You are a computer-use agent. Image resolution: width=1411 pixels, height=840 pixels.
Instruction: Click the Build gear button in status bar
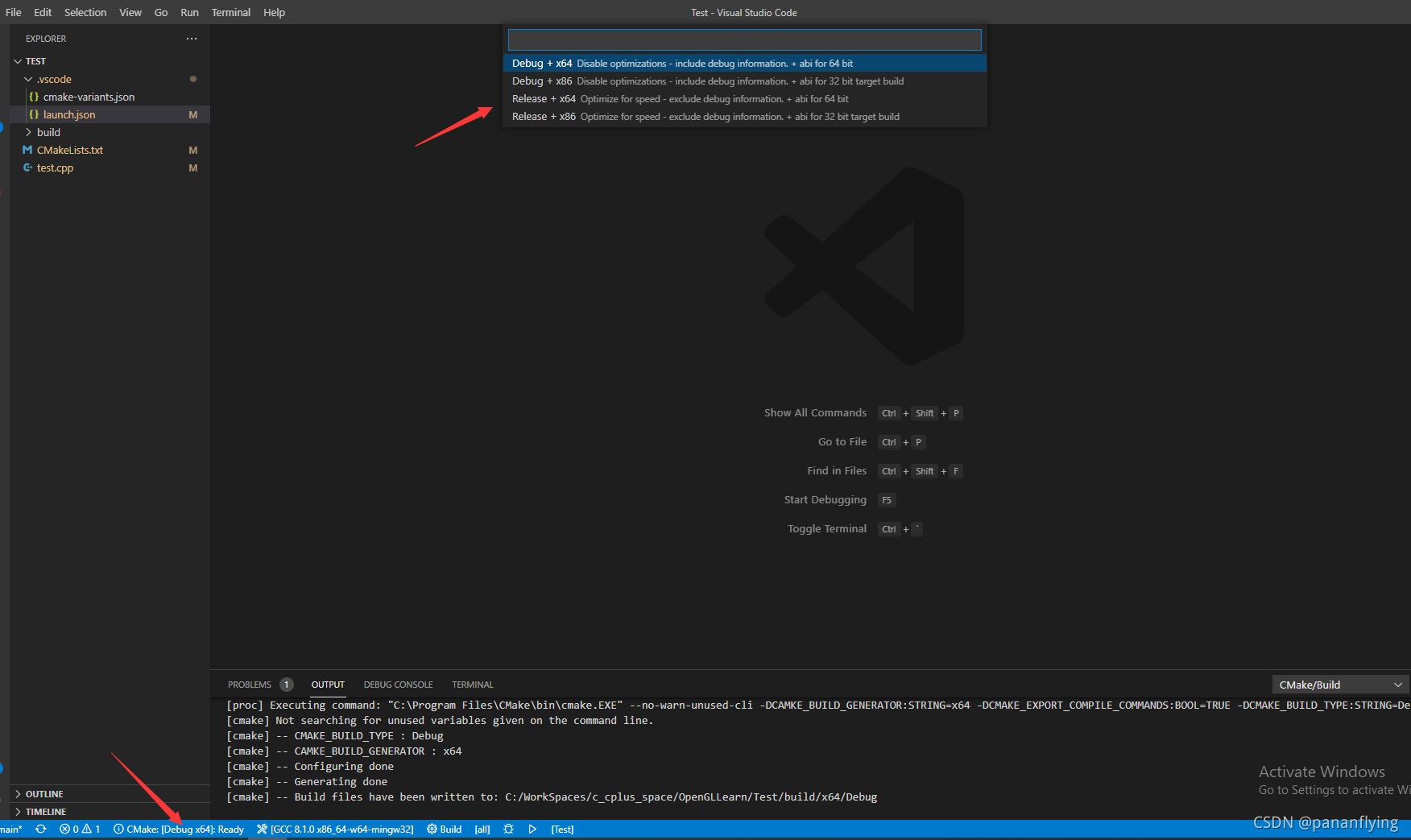tap(444, 829)
